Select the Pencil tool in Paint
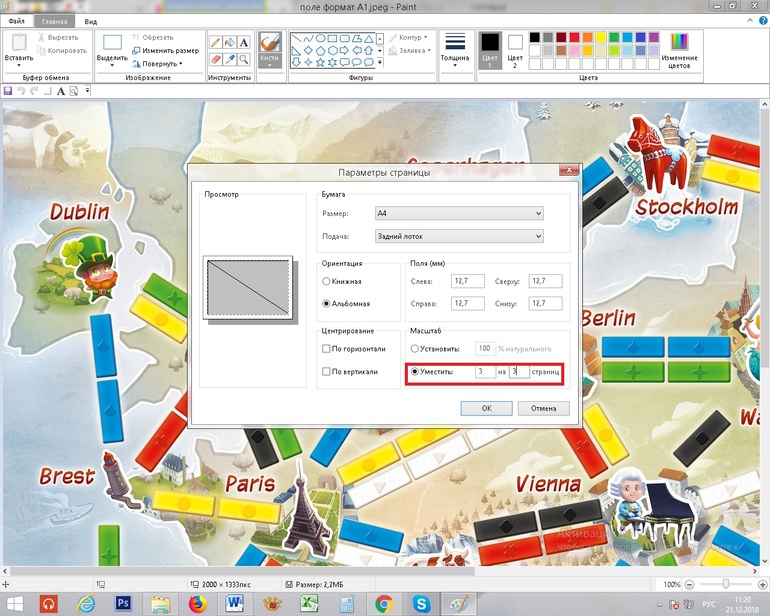 214,42
